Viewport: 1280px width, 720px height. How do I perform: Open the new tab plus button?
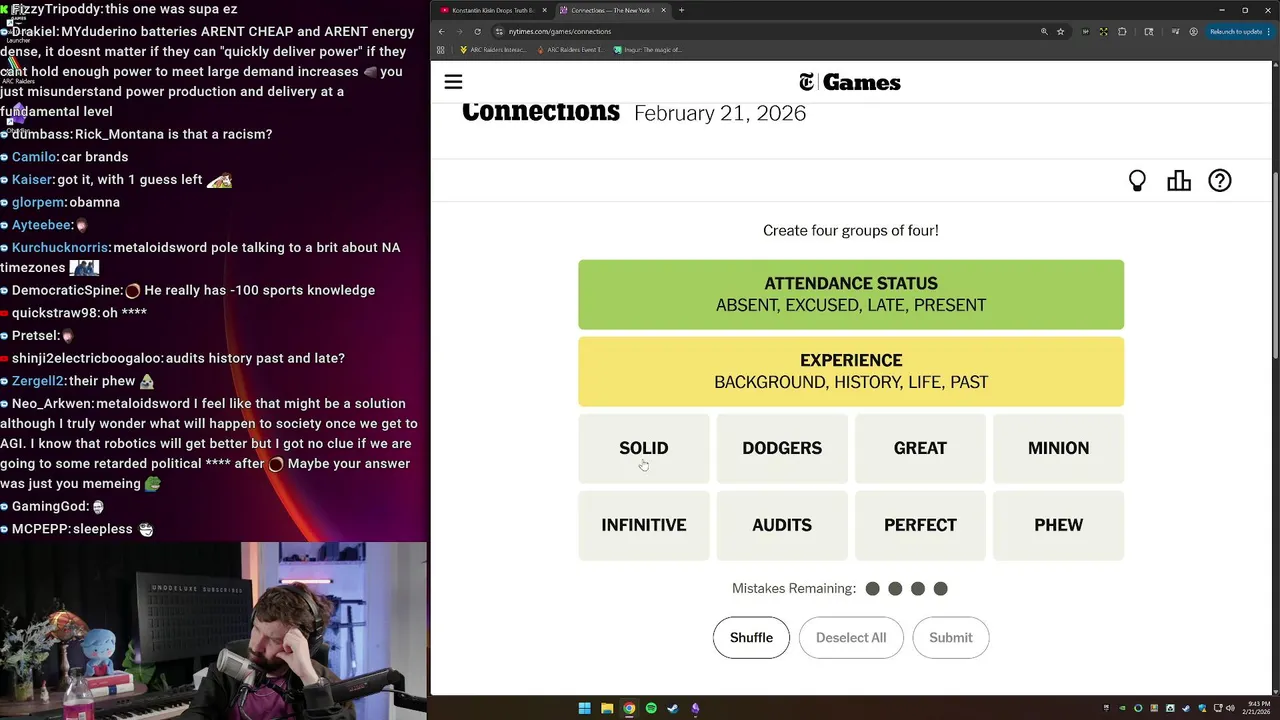pos(681,10)
